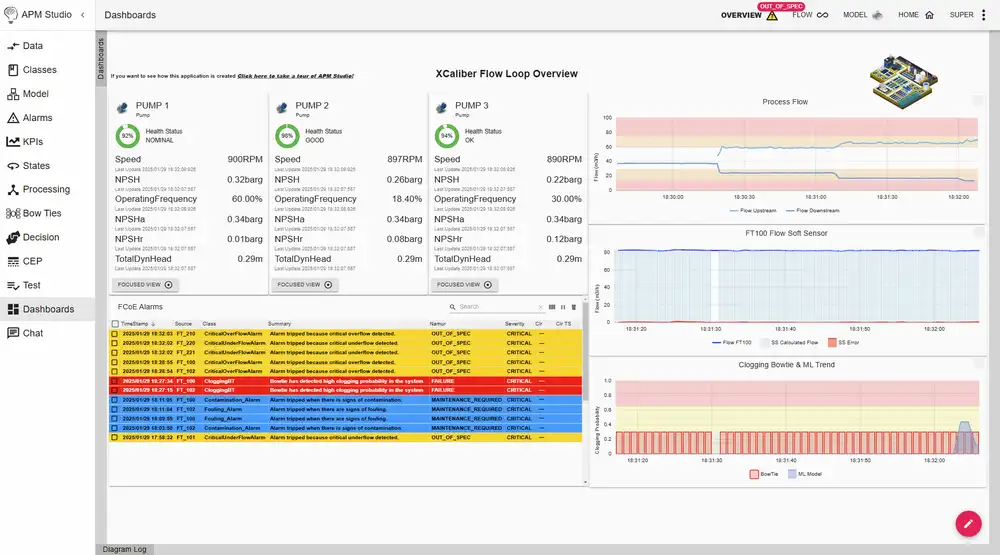This screenshot has width=1000, height=555.
Task: Click the trash icon in FCoE Alarms
Action: point(574,307)
